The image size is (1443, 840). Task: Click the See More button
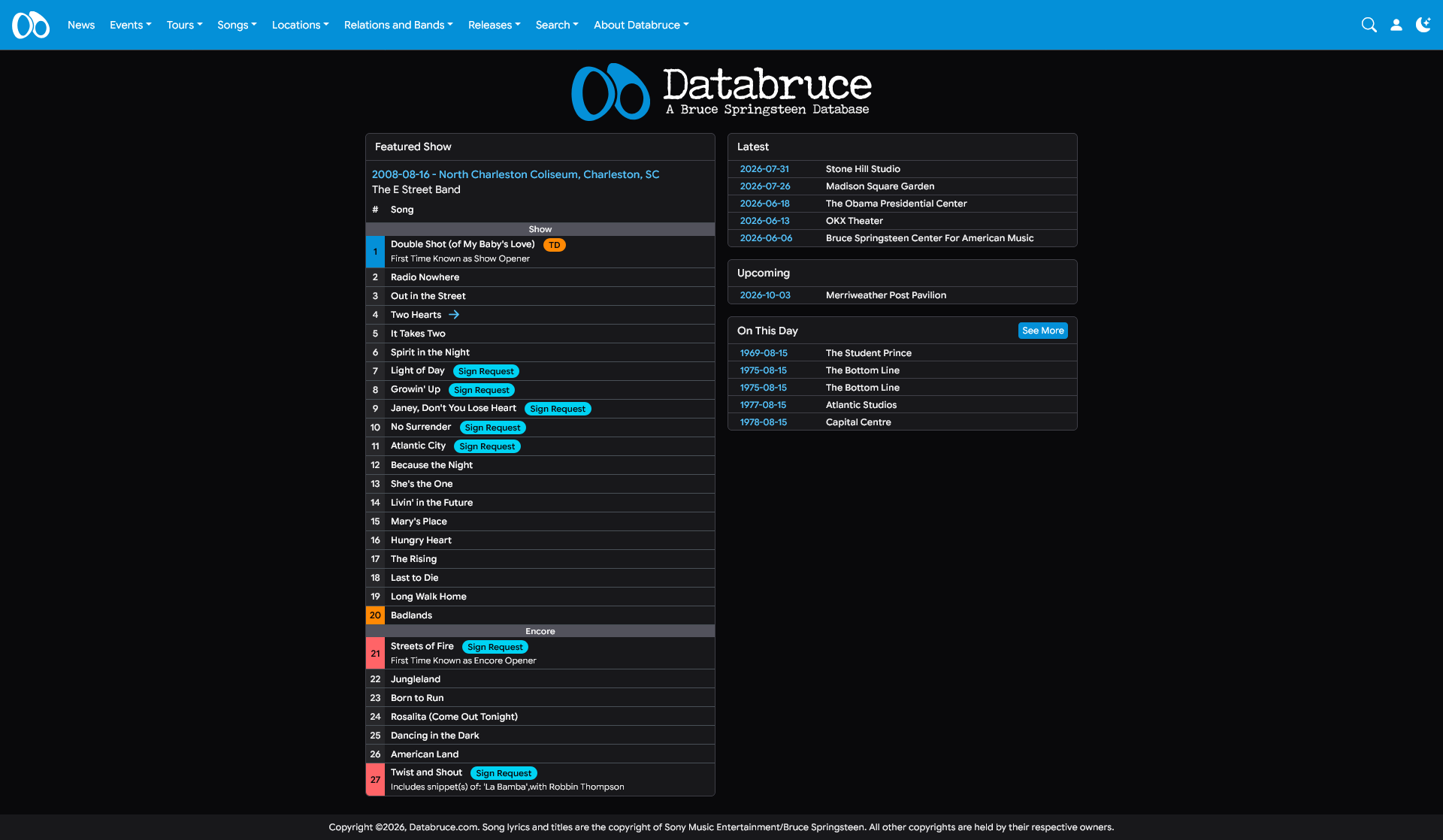pos(1042,331)
